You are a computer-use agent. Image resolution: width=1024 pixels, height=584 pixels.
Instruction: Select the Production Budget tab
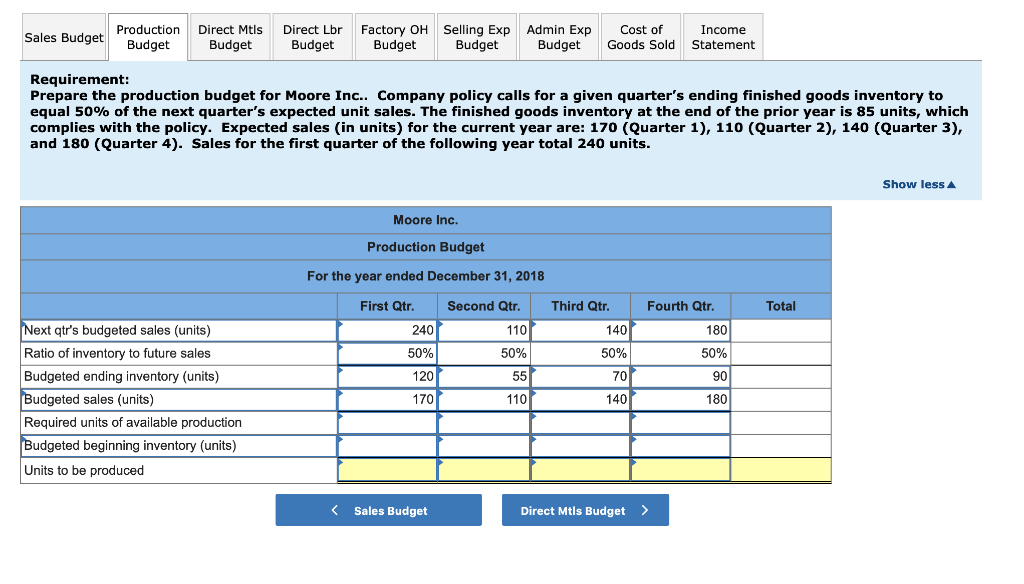(x=147, y=37)
